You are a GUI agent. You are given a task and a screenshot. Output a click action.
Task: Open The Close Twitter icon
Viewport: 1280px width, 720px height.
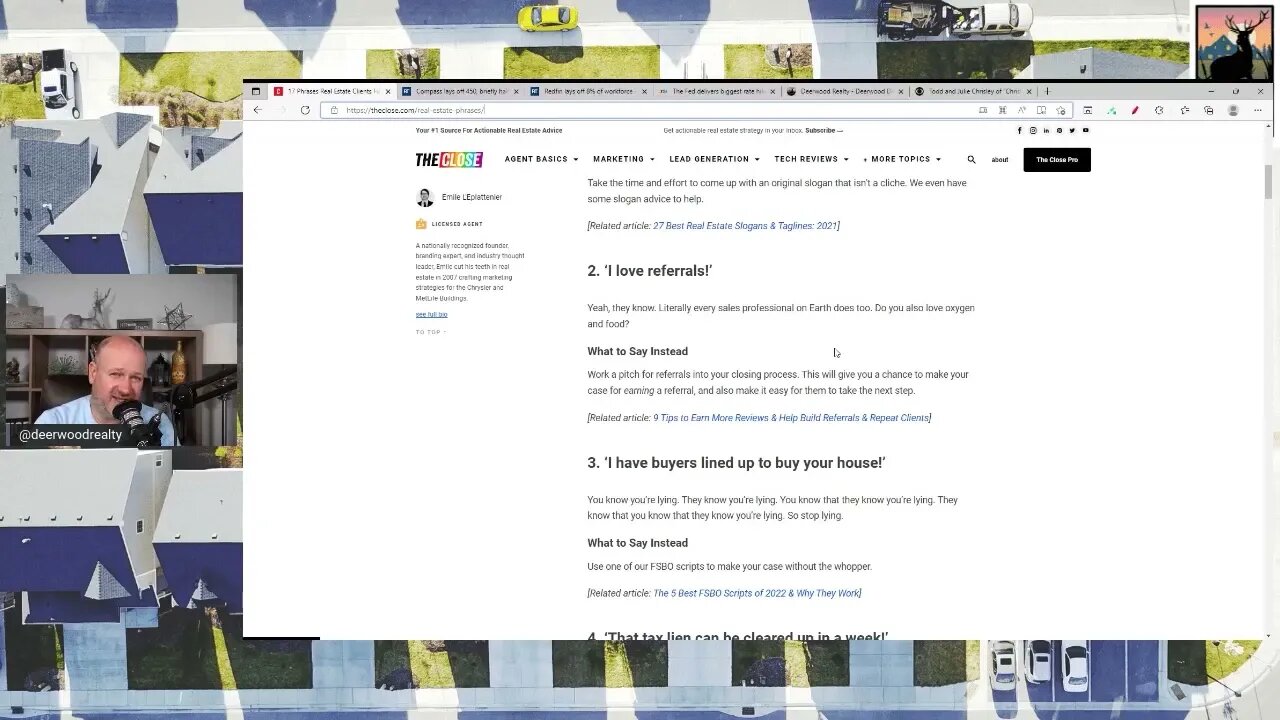(x=1072, y=130)
